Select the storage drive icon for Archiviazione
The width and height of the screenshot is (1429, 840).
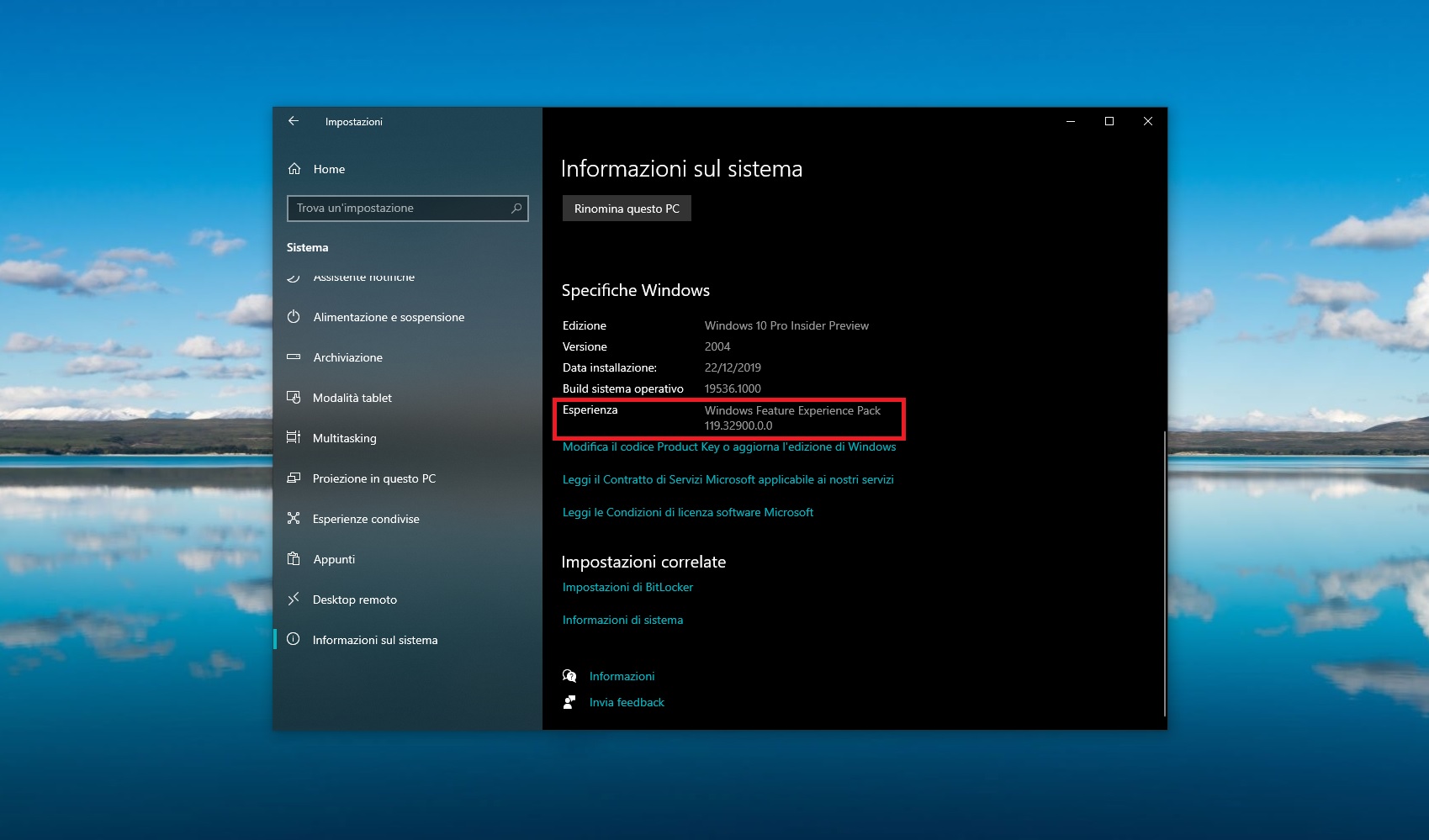click(x=294, y=357)
